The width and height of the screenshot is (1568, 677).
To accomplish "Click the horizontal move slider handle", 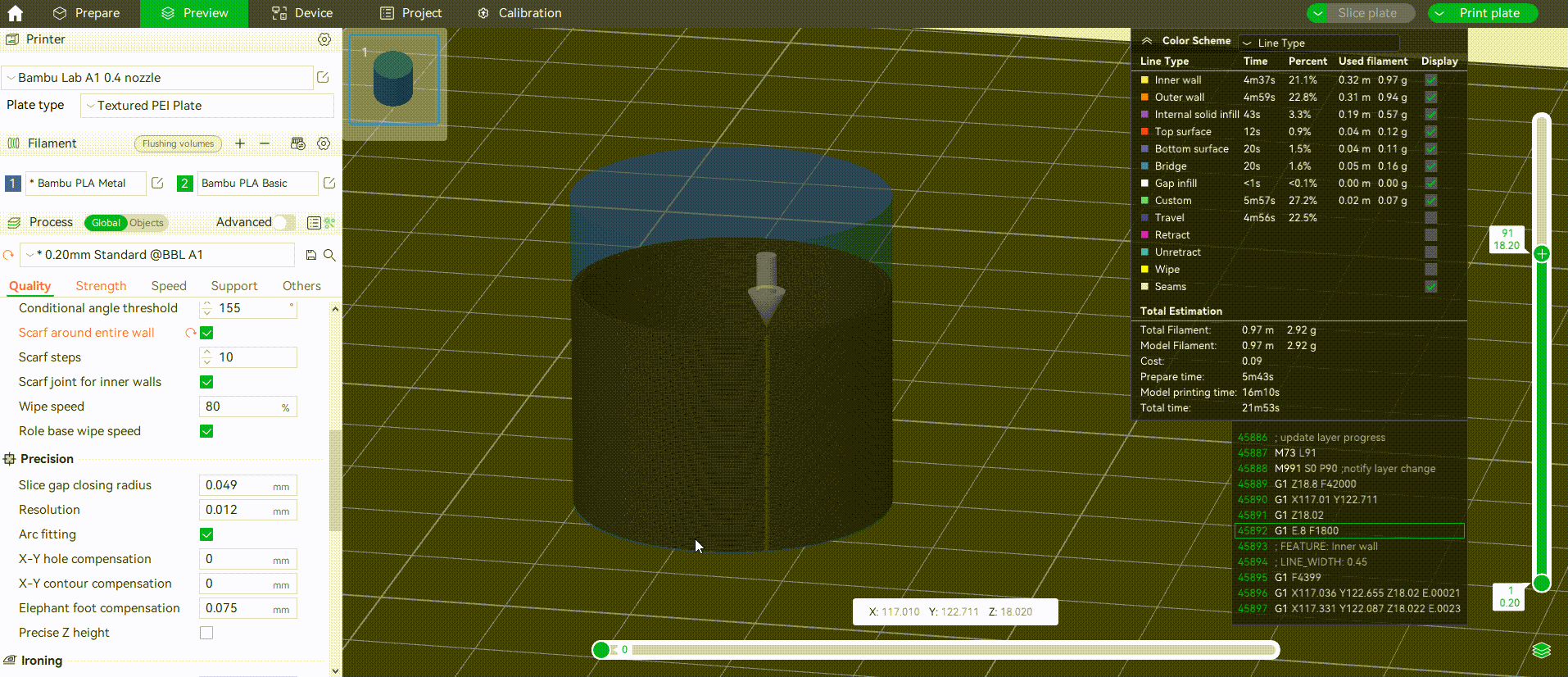I will (601, 650).
